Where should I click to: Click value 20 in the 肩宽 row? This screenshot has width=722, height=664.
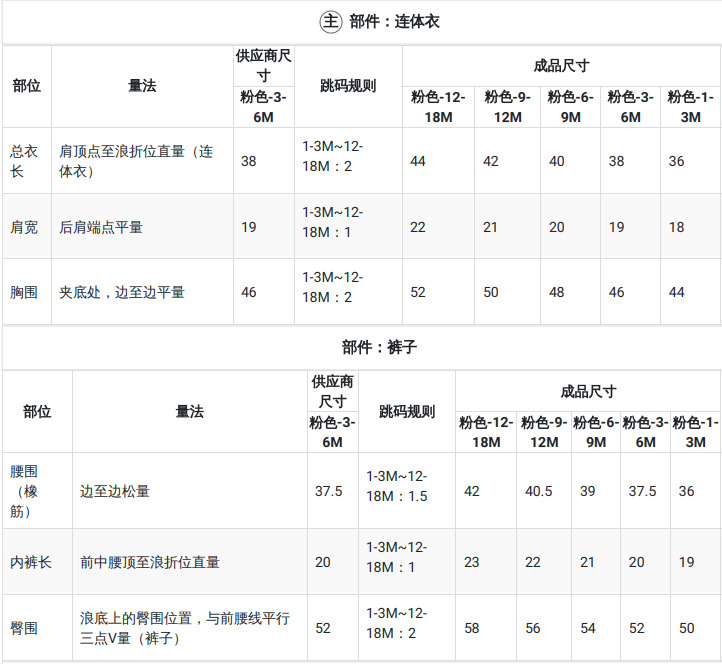click(557, 227)
